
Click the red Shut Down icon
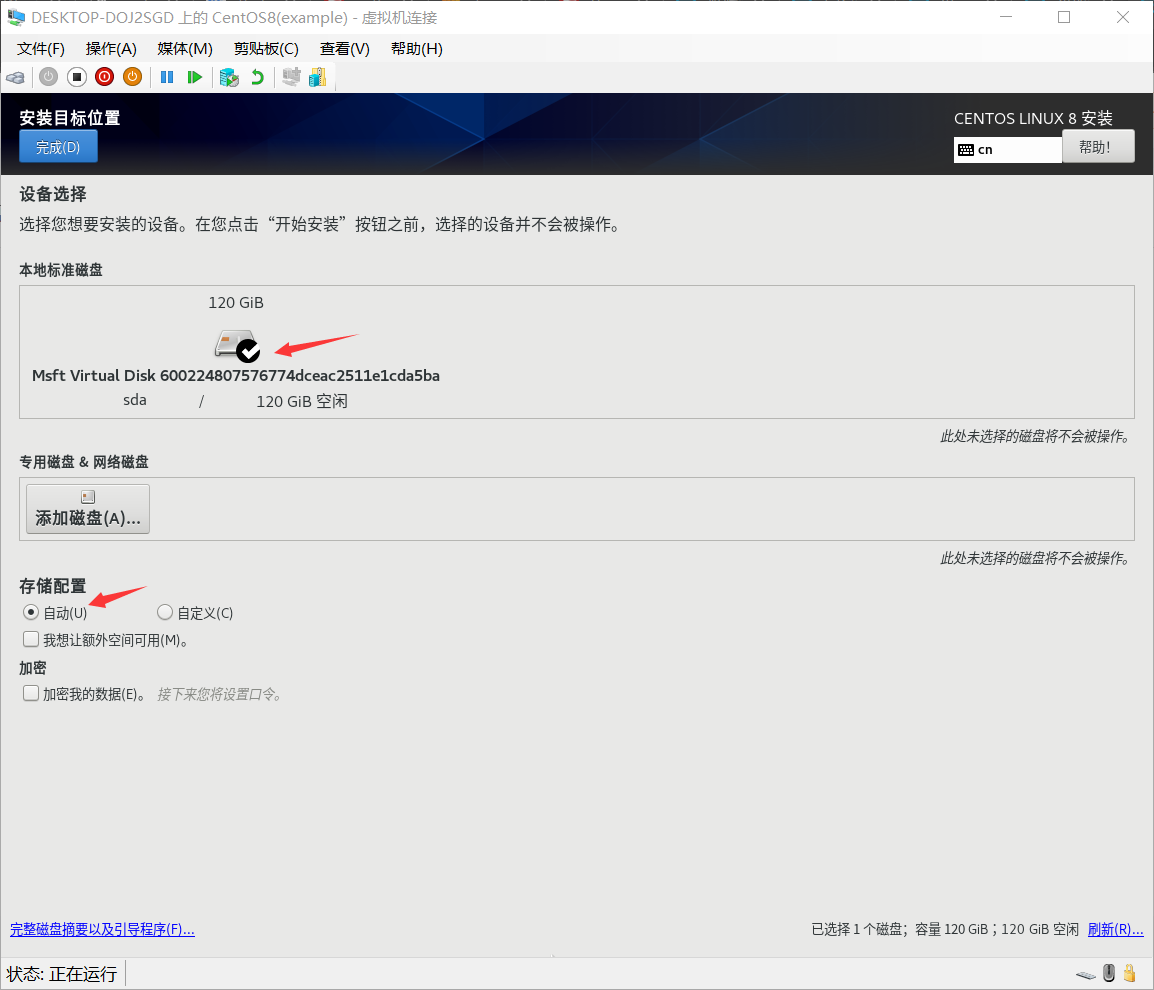click(x=105, y=77)
